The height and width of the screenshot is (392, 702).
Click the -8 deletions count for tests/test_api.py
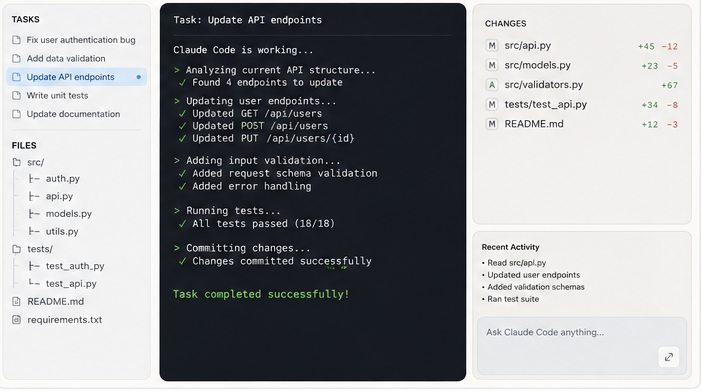tap(672, 105)
